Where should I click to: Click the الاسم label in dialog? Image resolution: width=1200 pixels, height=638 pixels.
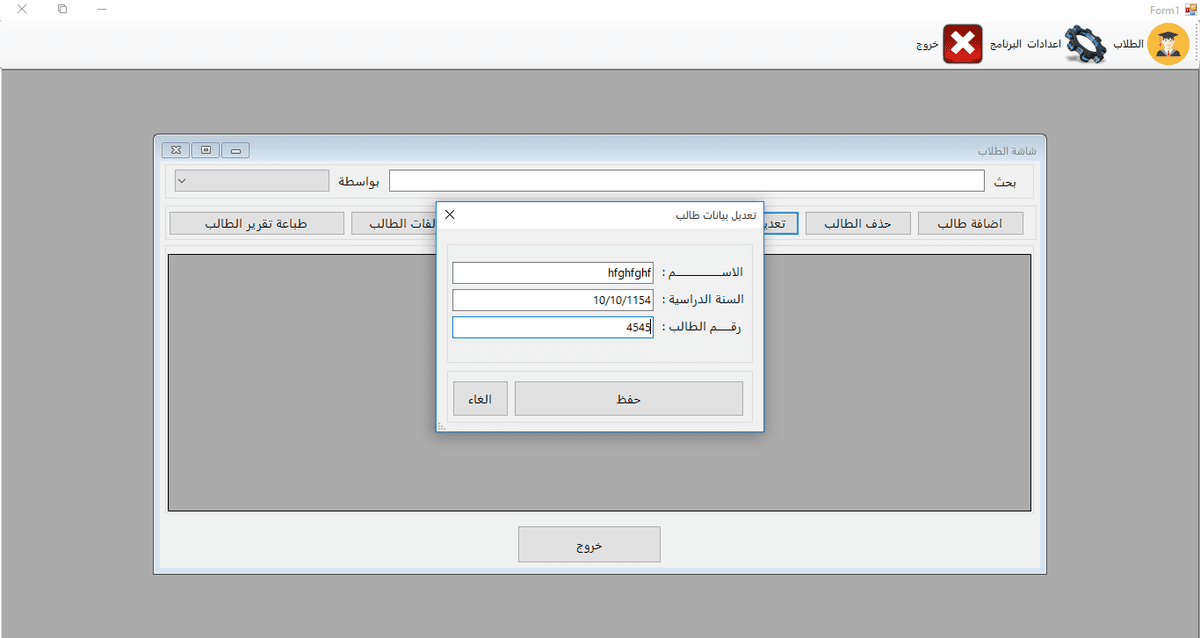pyautogui.click(x=704, y=272)
